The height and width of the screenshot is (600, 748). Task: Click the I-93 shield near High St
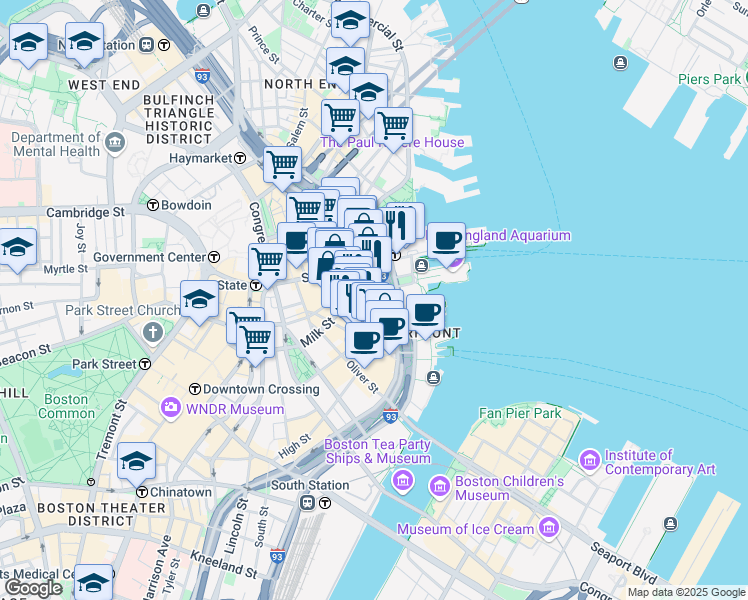(390, 415)
